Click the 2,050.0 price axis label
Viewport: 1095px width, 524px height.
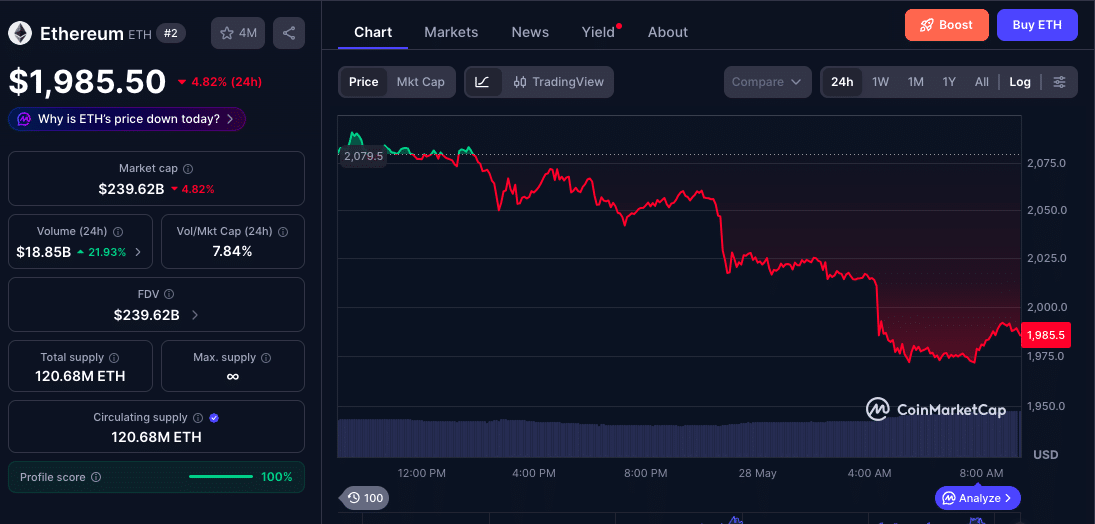[1046, 210]
